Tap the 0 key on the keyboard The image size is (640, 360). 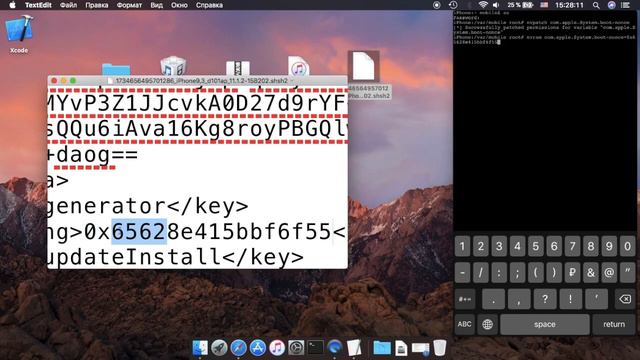click(x=628, y=247)
